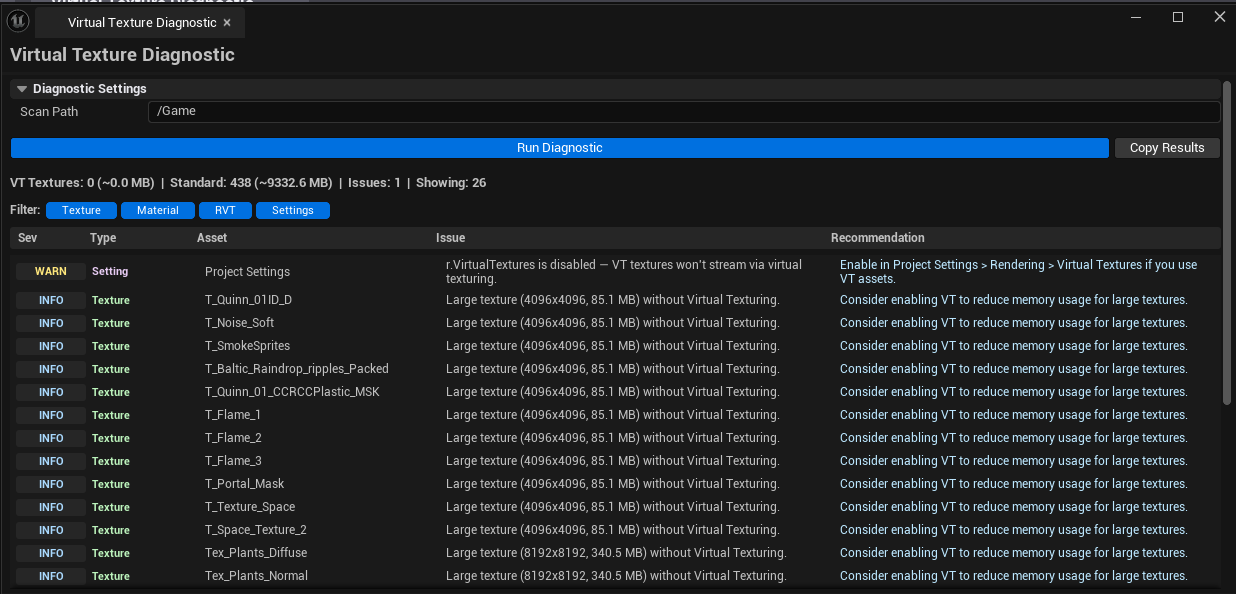Sort by the Type column header
The width and height of the screenshot is (1236, 594).
(x=103, y=238)
